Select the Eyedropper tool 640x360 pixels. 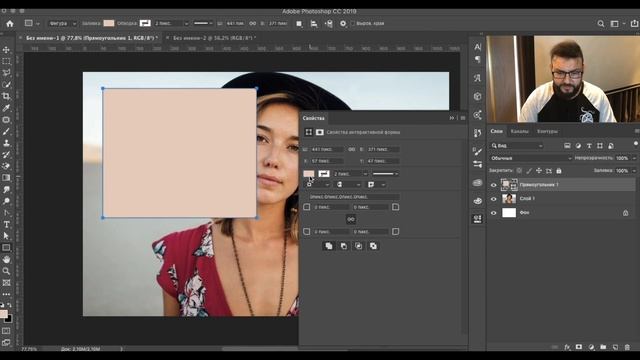(x=6, y=108)
